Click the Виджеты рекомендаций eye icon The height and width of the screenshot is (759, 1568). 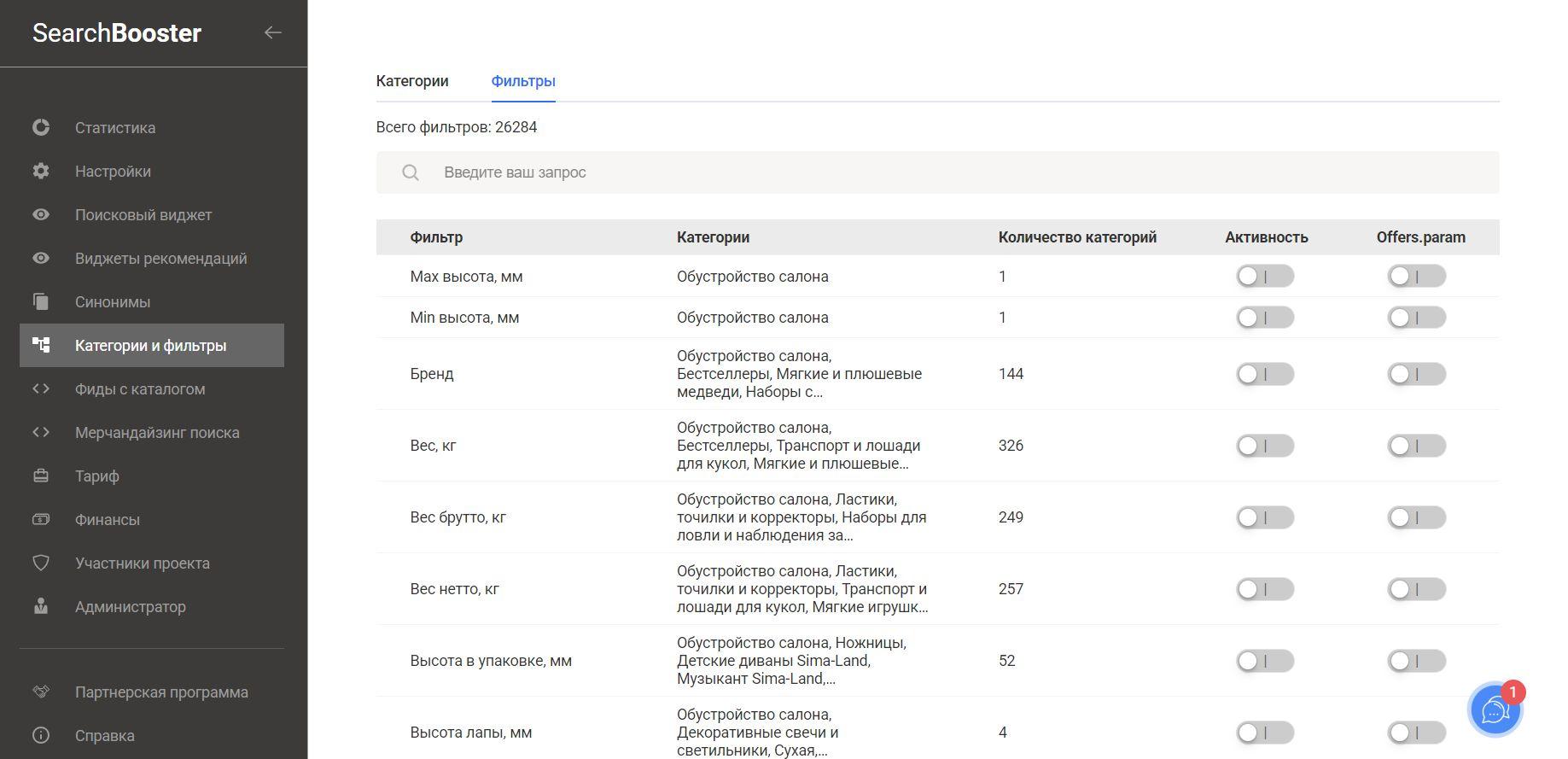41,258
